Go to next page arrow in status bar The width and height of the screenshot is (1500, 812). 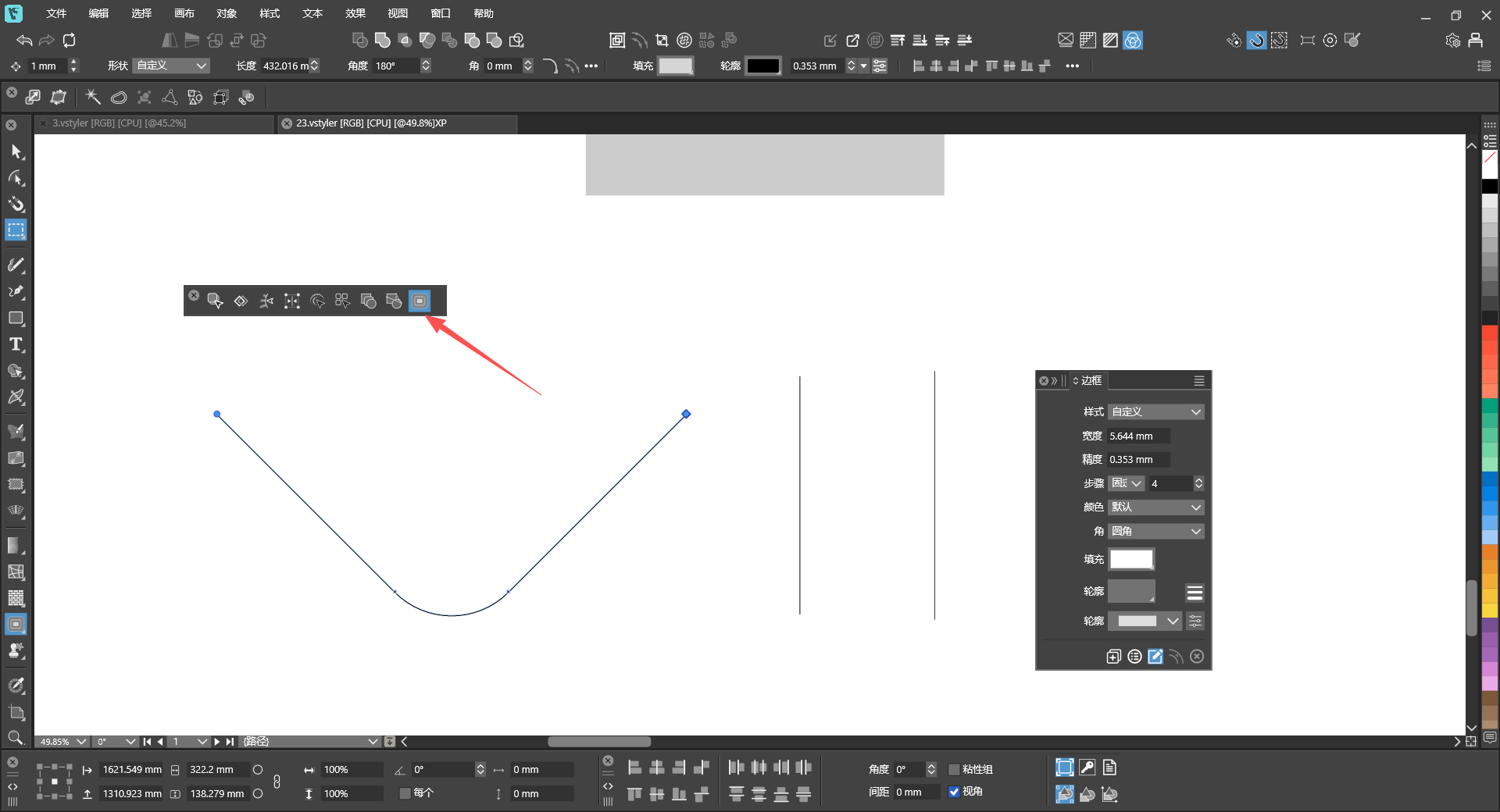click(x=217, y=742)
